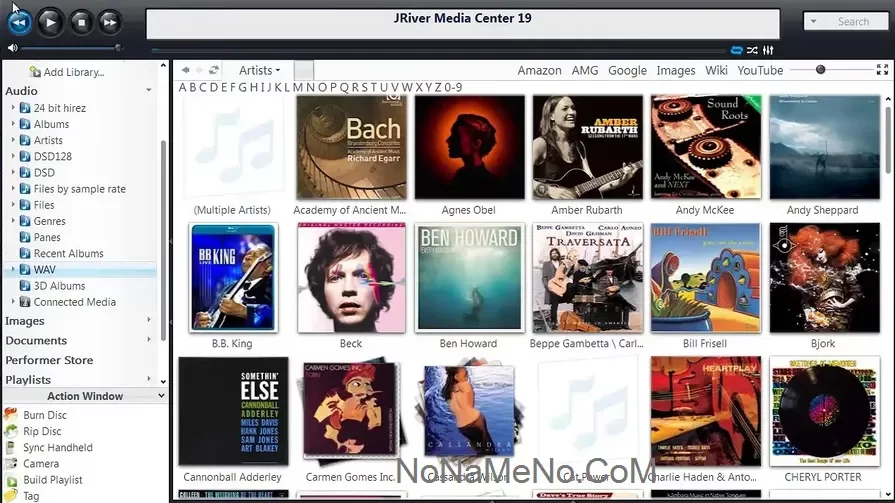This screenshot has width=895, height=503.
Task: Open the YouTube link
Action: coord(760,70)
